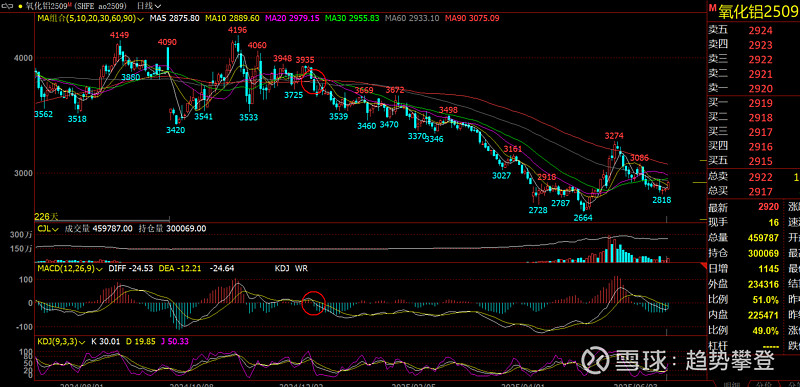Click the 现手 16 value

[774, 222]
